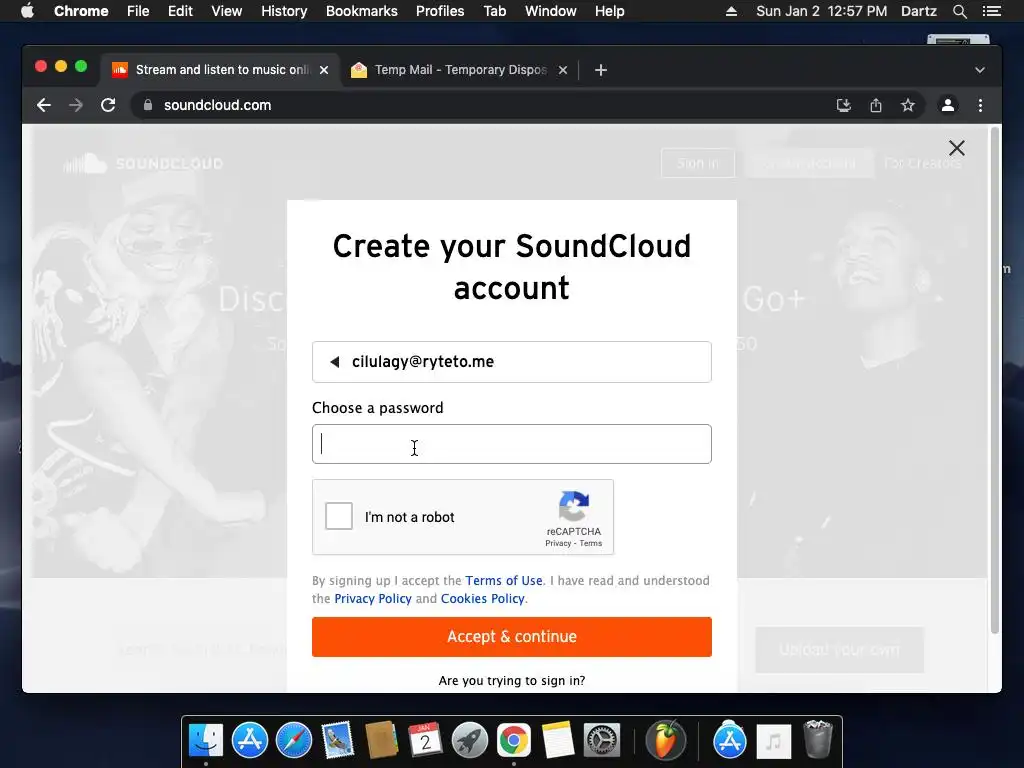
Task: Click the page vertical scrollbar
Action: (995, 381)
